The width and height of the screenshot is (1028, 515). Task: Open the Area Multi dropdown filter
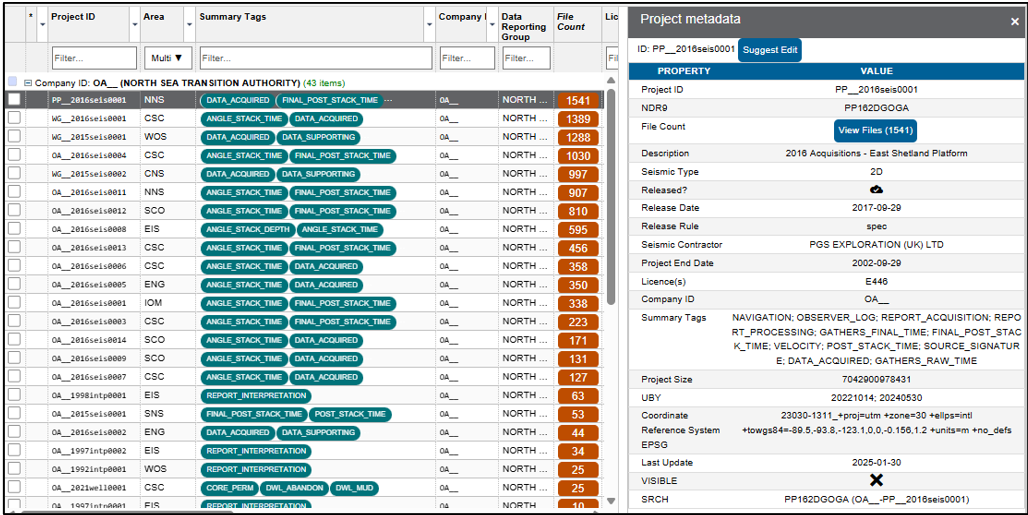pyautogui.click(x=167, y=58)
